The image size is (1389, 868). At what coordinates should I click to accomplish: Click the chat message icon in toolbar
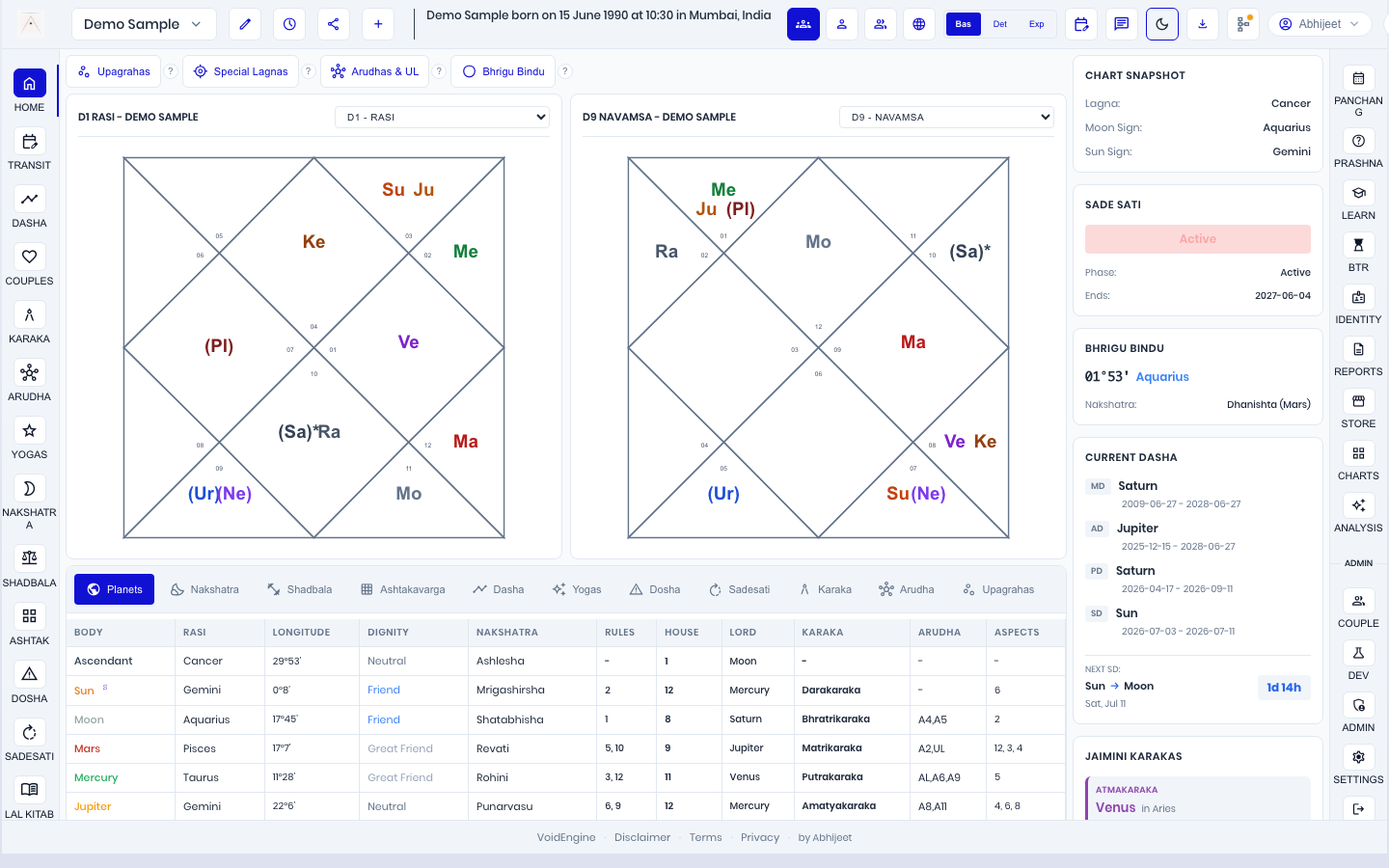[1122, 24]
